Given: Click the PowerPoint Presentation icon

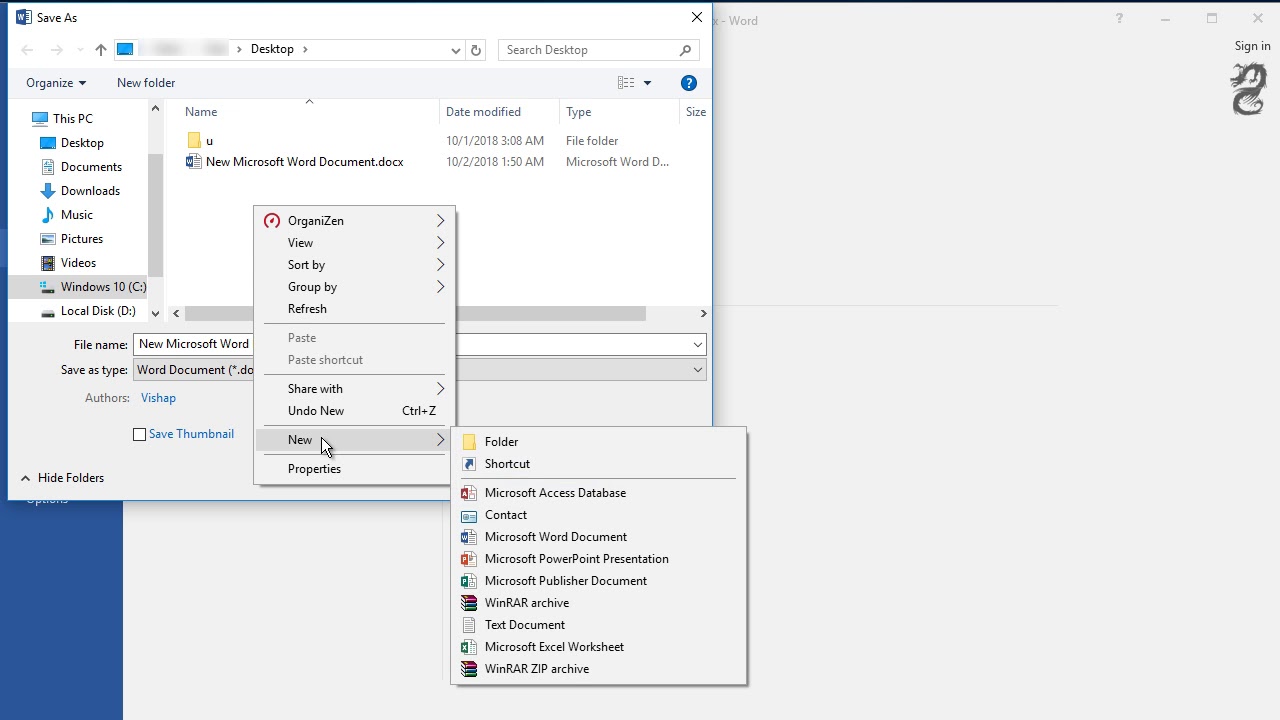Looking at the screenshot, I should pyautogui.click(x=469, y=559).
